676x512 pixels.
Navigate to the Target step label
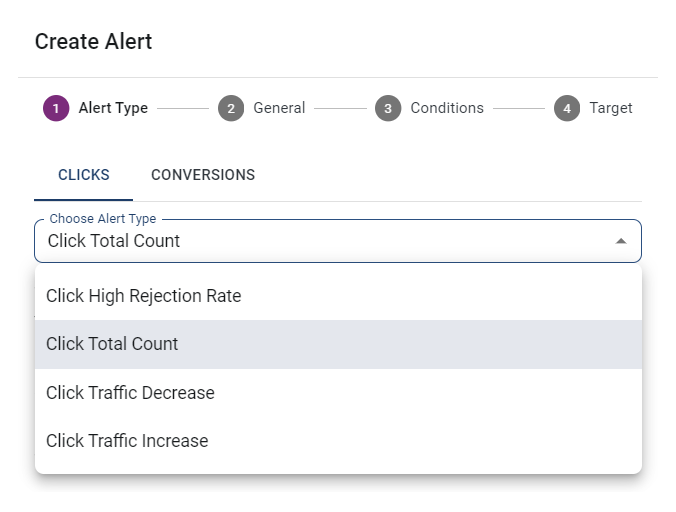610,108
